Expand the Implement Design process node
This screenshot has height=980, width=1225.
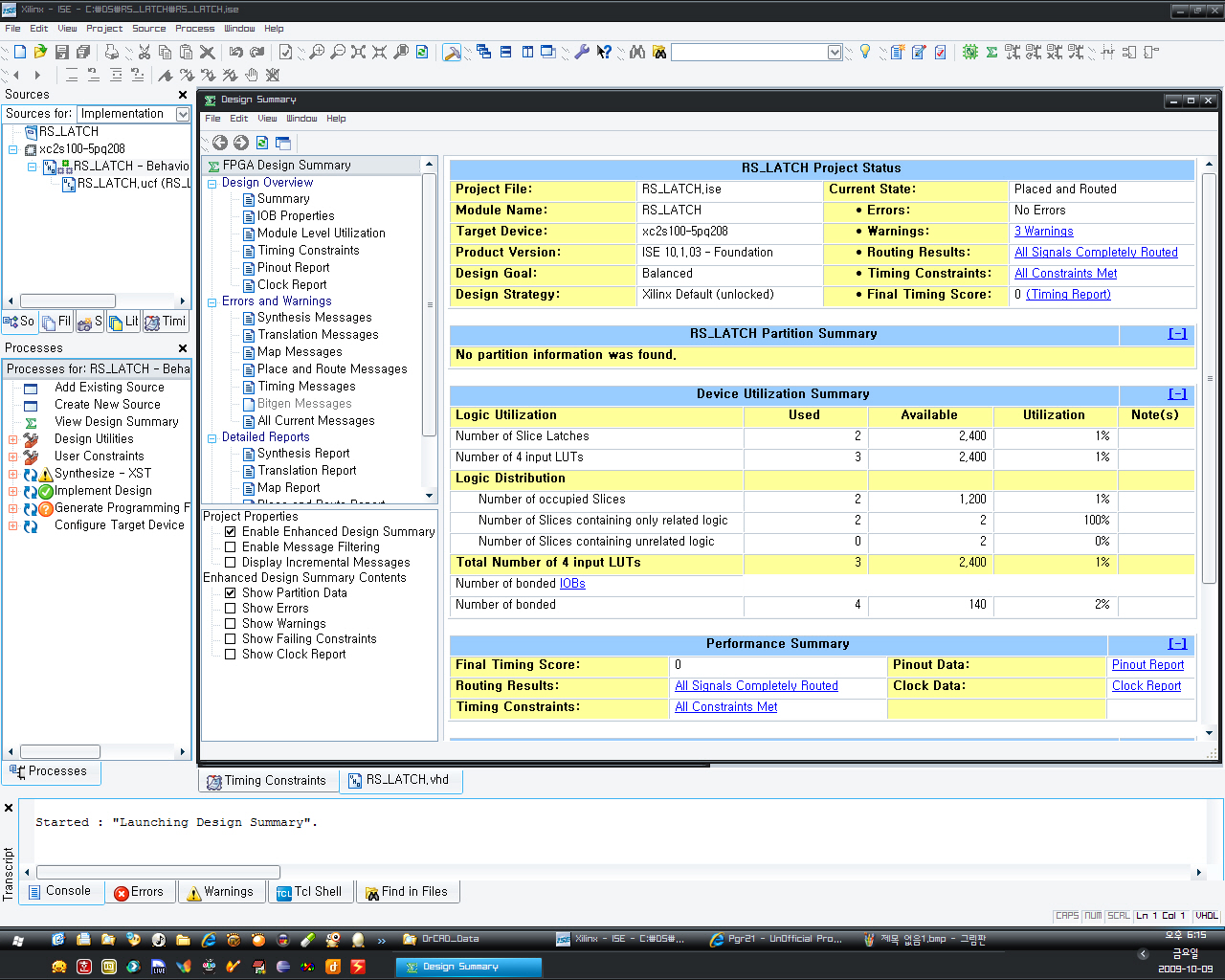[x=12, y=491]
